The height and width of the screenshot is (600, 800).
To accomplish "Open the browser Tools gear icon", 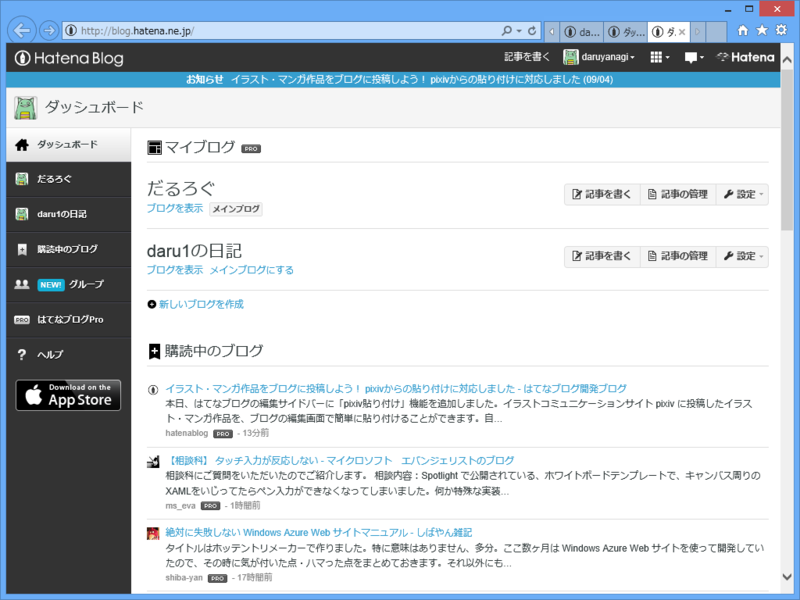I will 781,31.
